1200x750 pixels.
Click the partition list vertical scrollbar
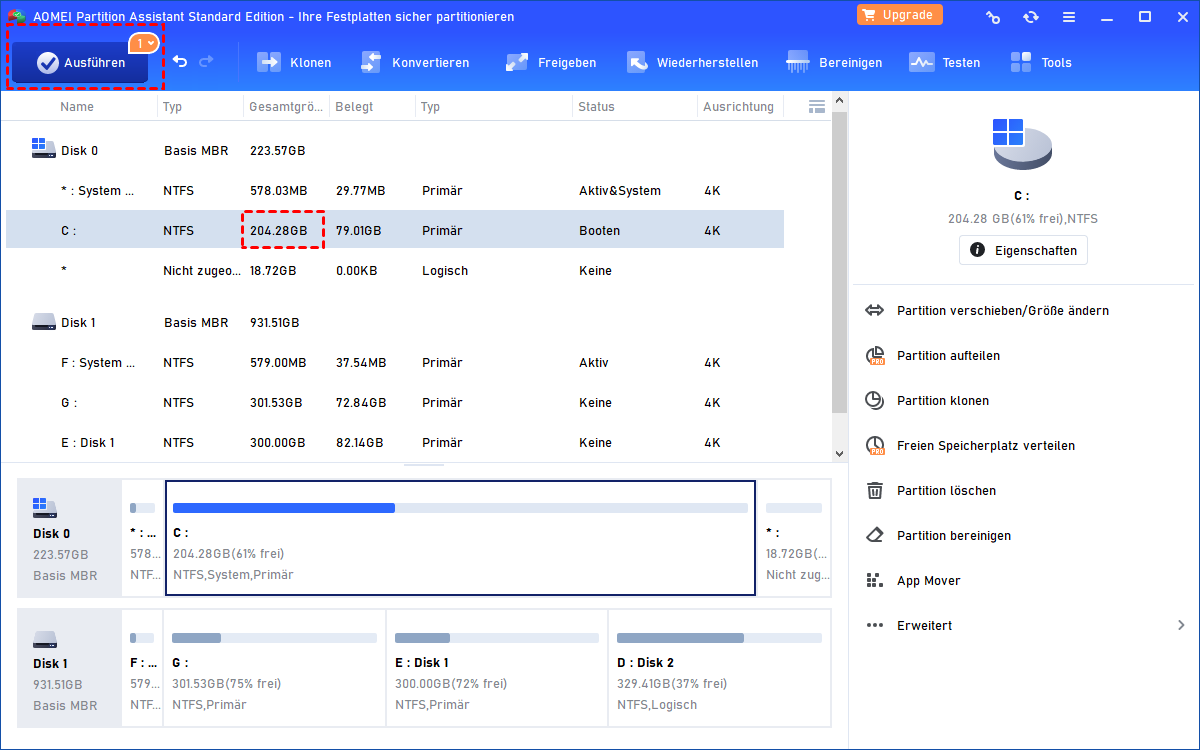coord(839,262)
